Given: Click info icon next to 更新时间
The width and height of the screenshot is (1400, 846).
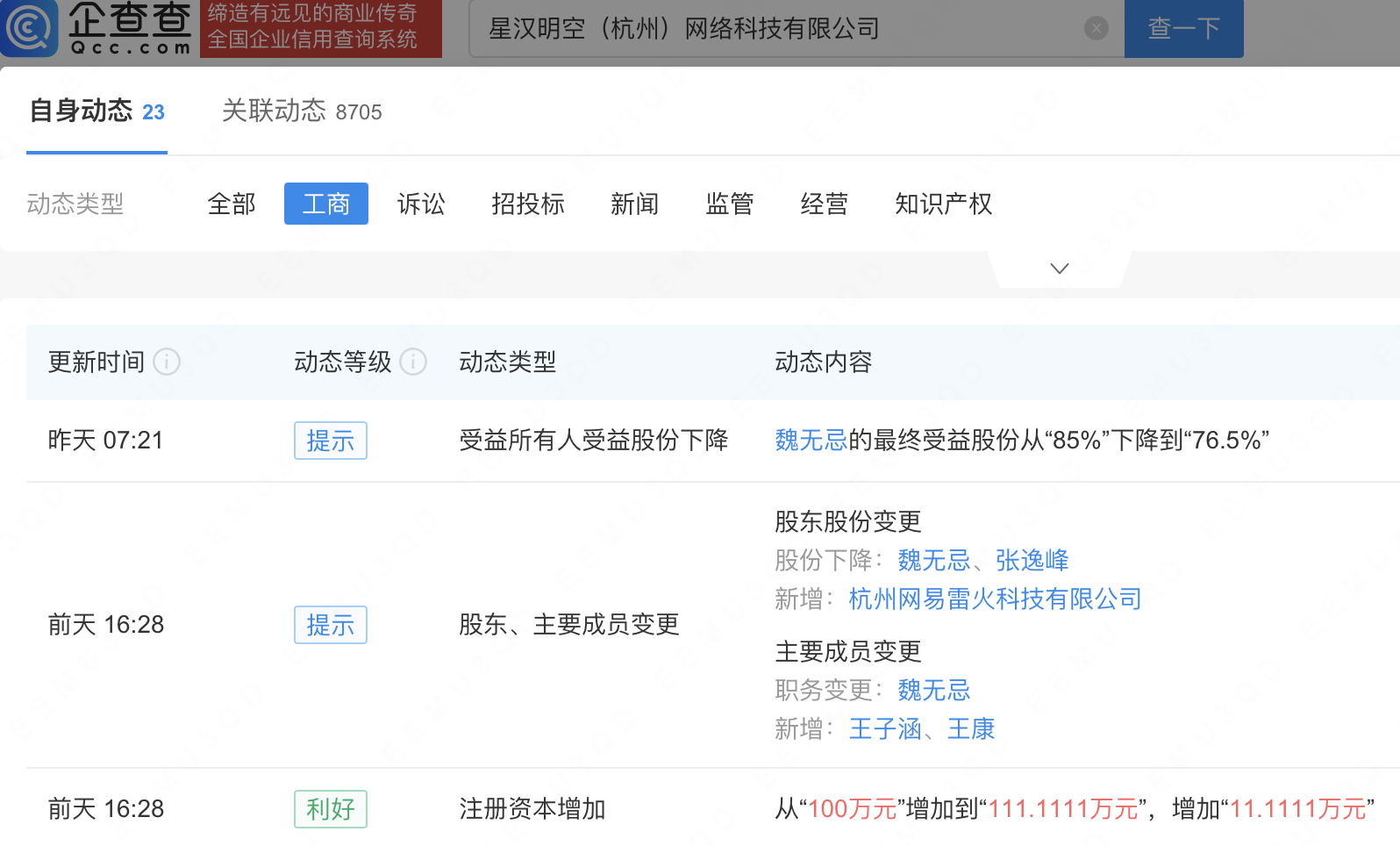Looking at the screenshot, I should point(167,362).
